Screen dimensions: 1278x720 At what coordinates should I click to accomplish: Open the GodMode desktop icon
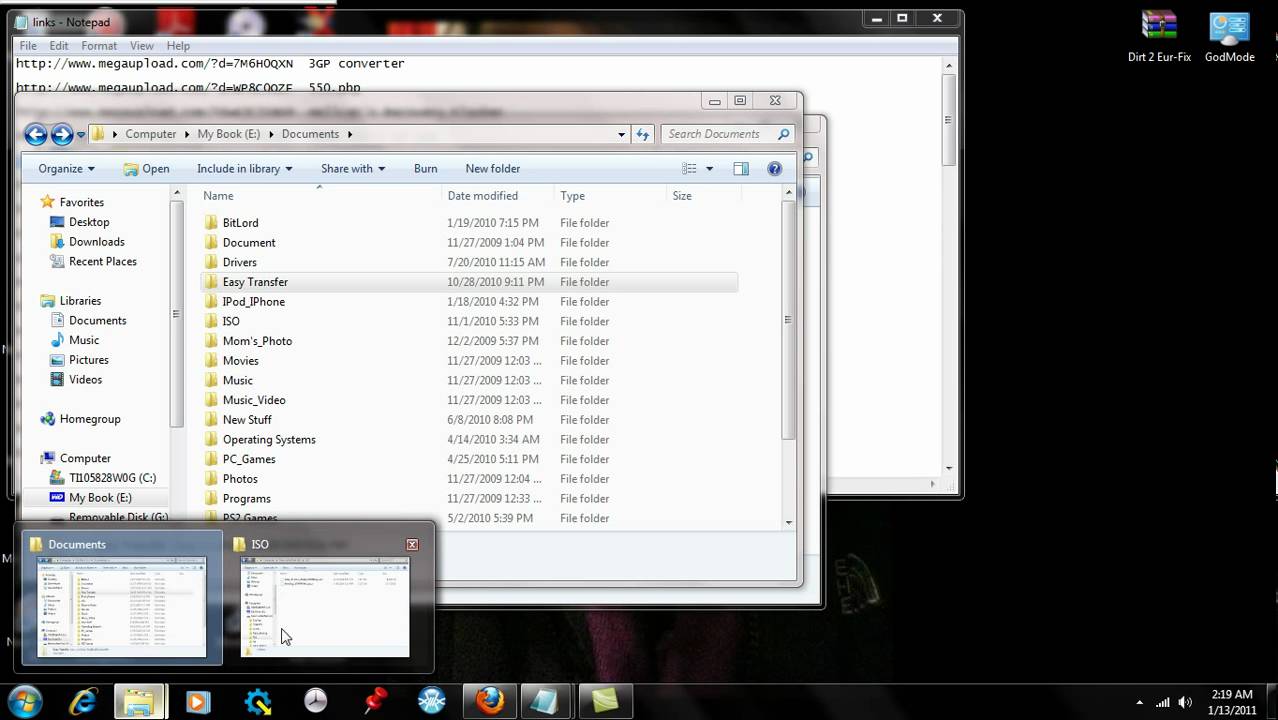point(1229,37)
